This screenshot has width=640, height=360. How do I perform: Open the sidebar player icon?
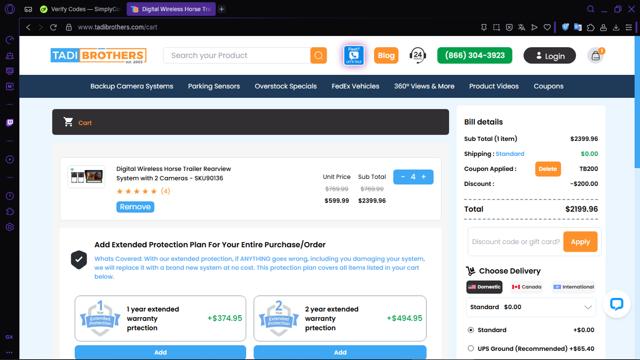coord(10,160)
